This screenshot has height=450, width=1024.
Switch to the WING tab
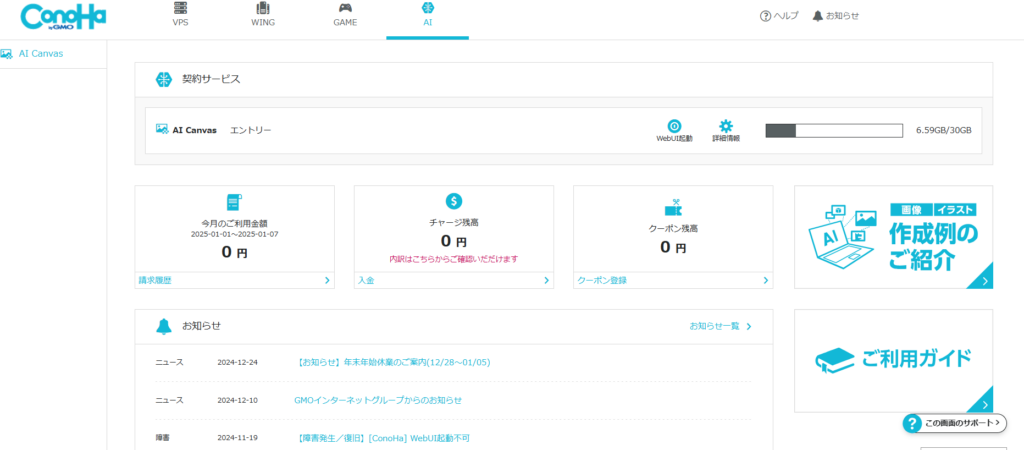263,15
